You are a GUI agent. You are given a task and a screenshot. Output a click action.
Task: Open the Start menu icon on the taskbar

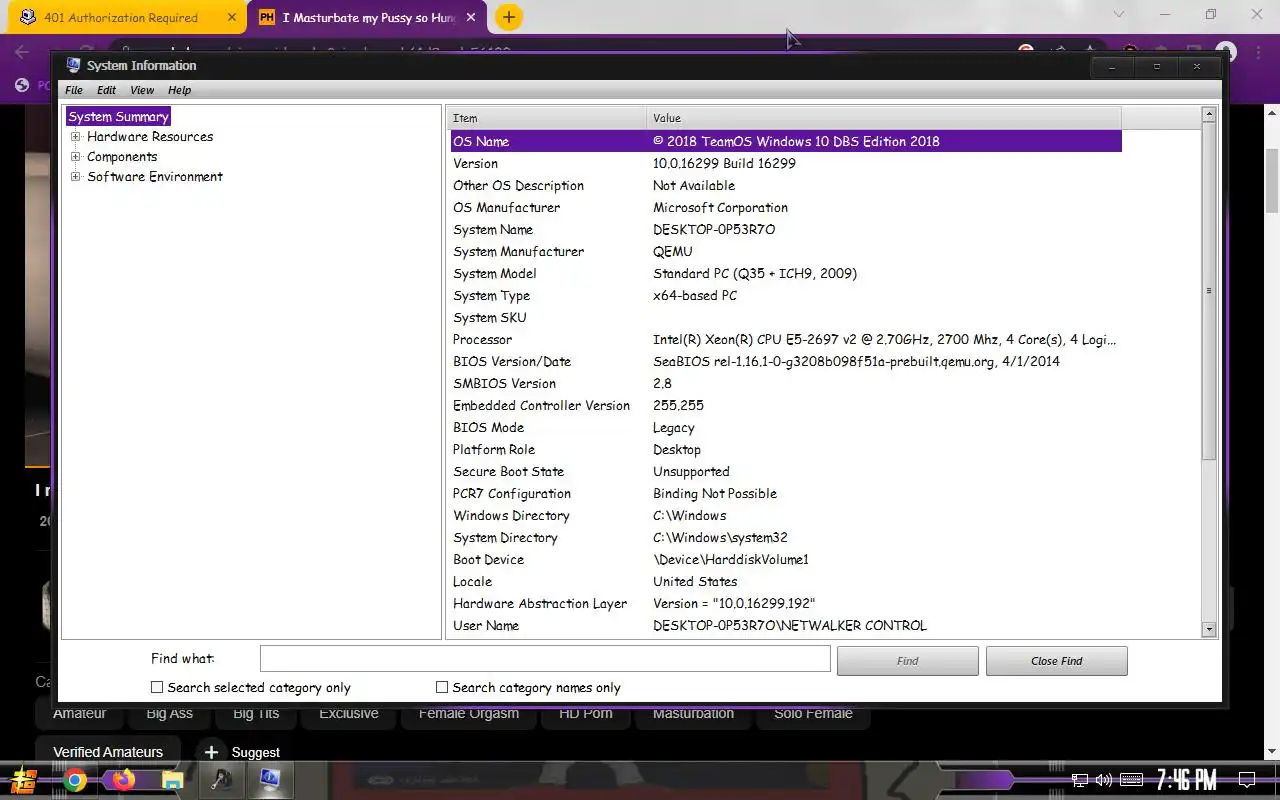click(x=24, y=779)
